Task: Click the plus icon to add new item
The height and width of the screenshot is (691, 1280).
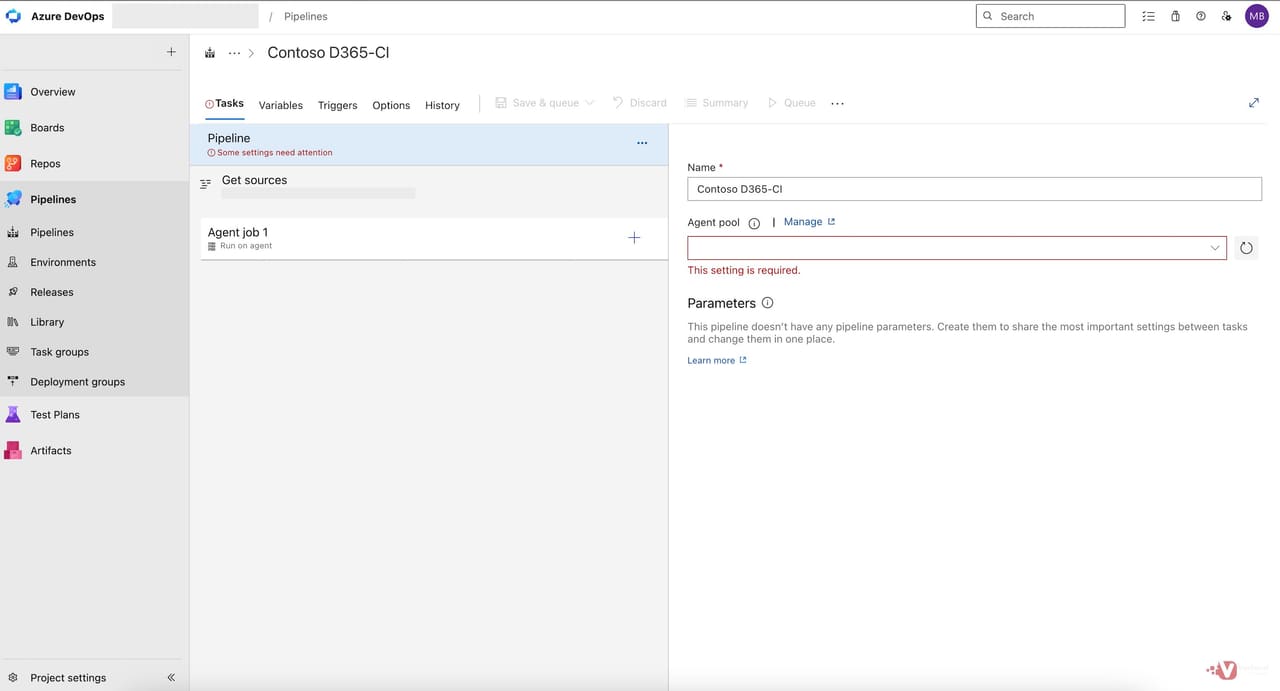Action: pos(171,52)
